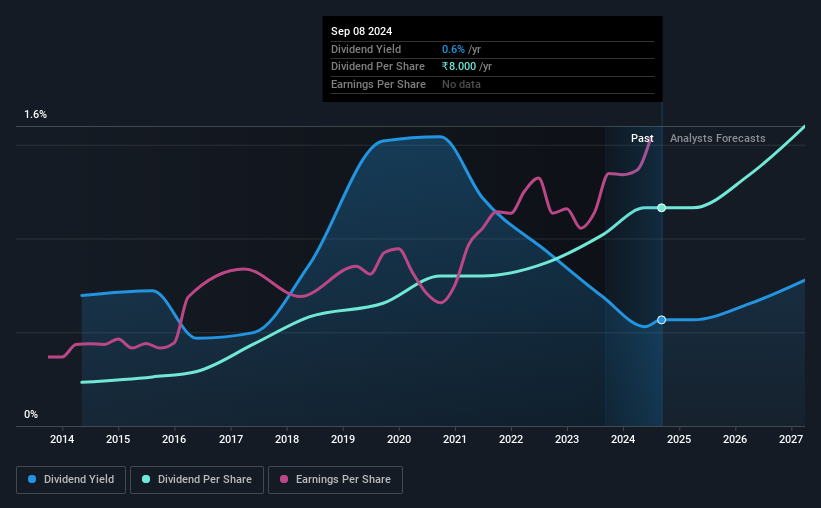
Task: Select the blue Dividend Yield data point marker
Action: [x=662, y=320]
